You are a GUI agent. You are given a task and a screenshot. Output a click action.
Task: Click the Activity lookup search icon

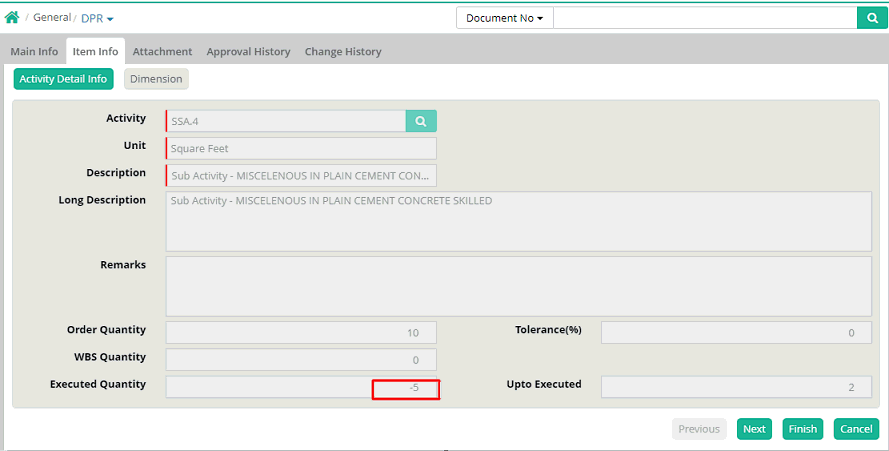(421, 121)
